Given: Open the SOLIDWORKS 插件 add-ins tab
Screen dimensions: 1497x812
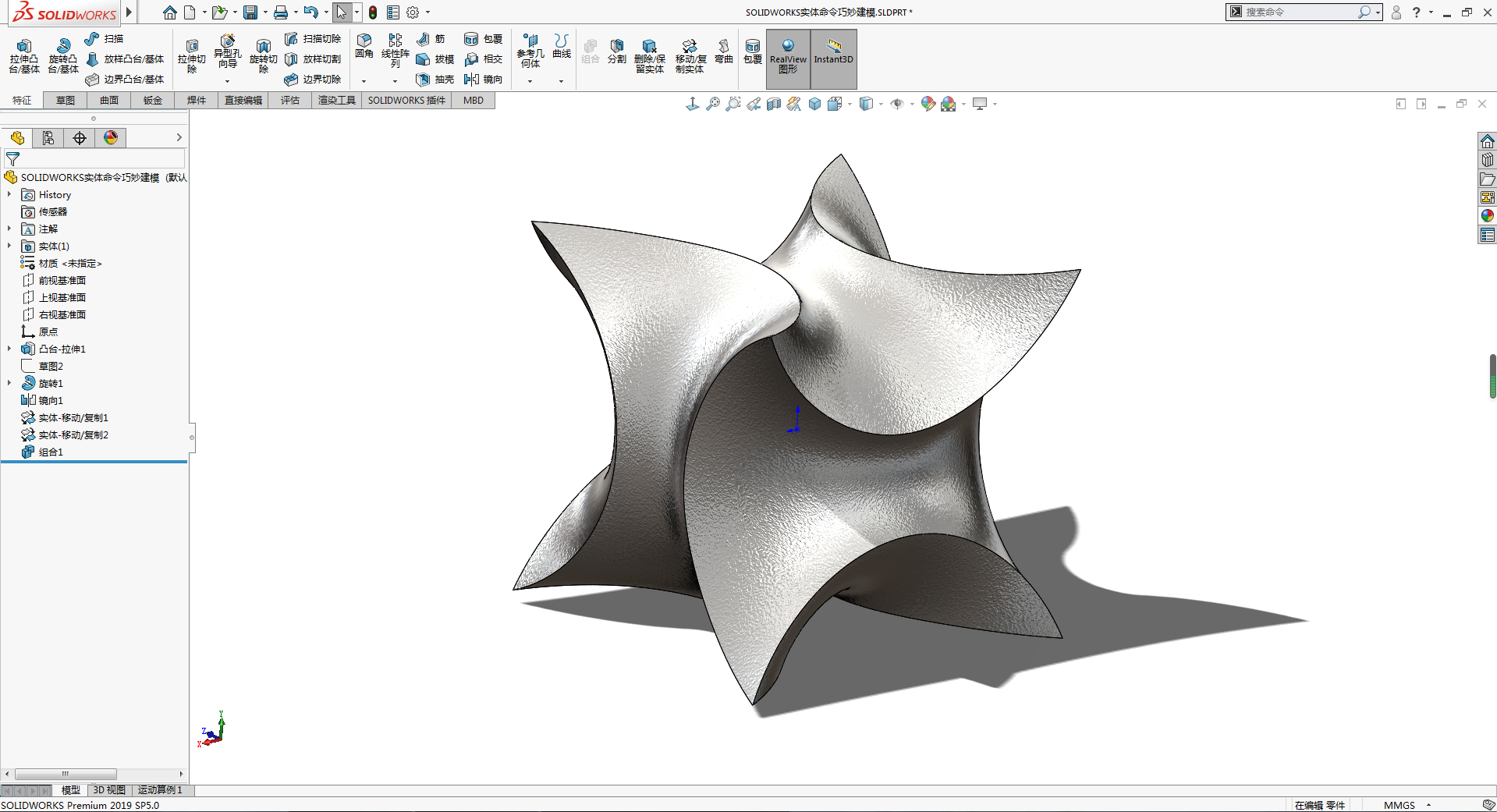Looking at the screenshot, I should click(x=406, y=101).
